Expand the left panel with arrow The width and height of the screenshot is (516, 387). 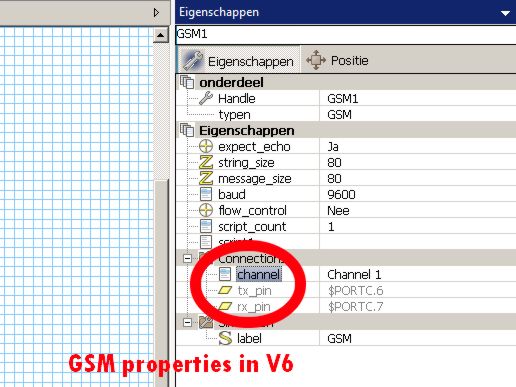pos(156,13)
